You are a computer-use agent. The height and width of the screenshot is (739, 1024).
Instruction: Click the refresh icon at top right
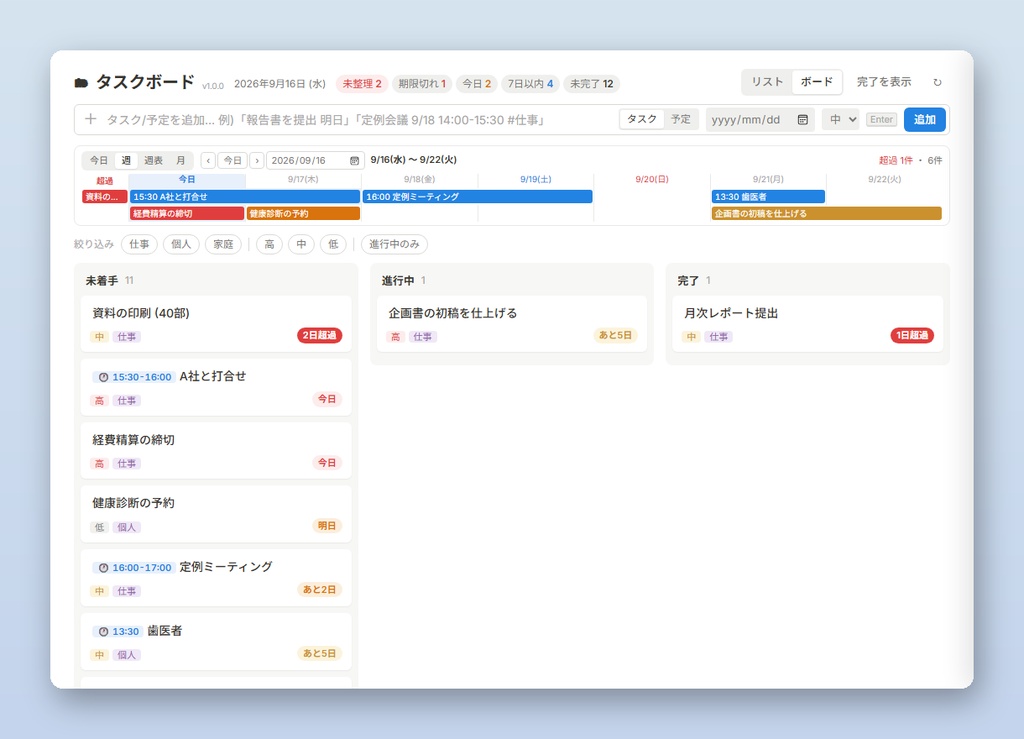point(937,82)
